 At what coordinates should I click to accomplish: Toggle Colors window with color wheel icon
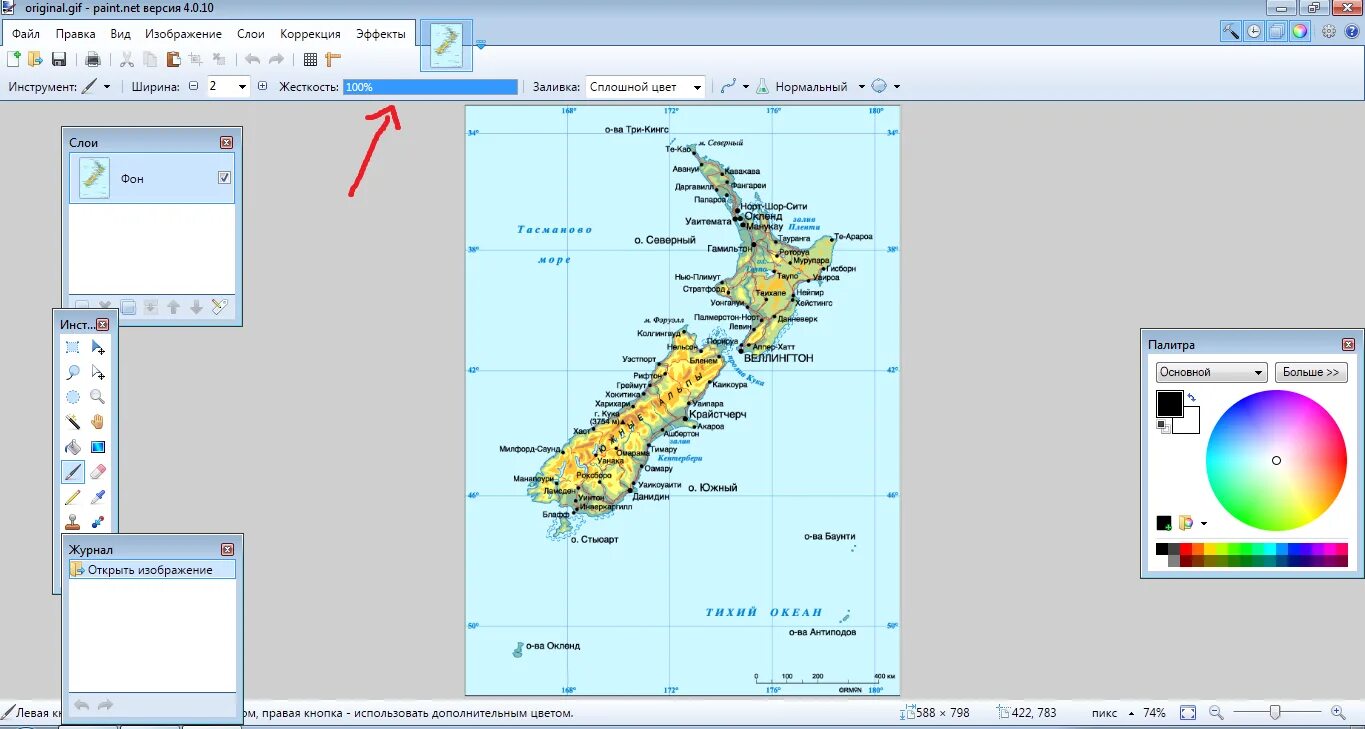(x=1300, y=31)
